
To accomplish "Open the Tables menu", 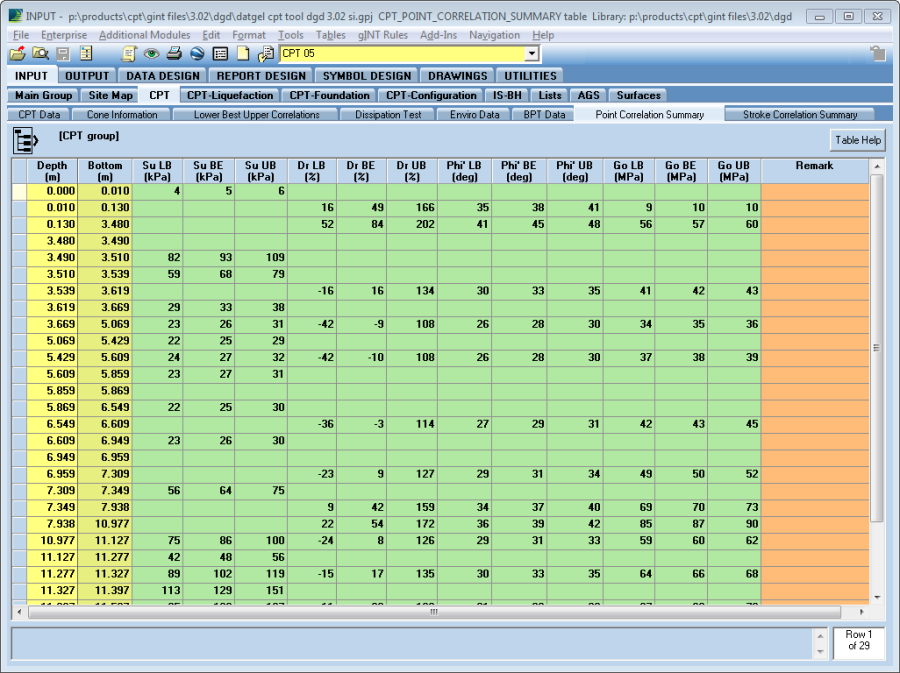I will tap(330, 35).
